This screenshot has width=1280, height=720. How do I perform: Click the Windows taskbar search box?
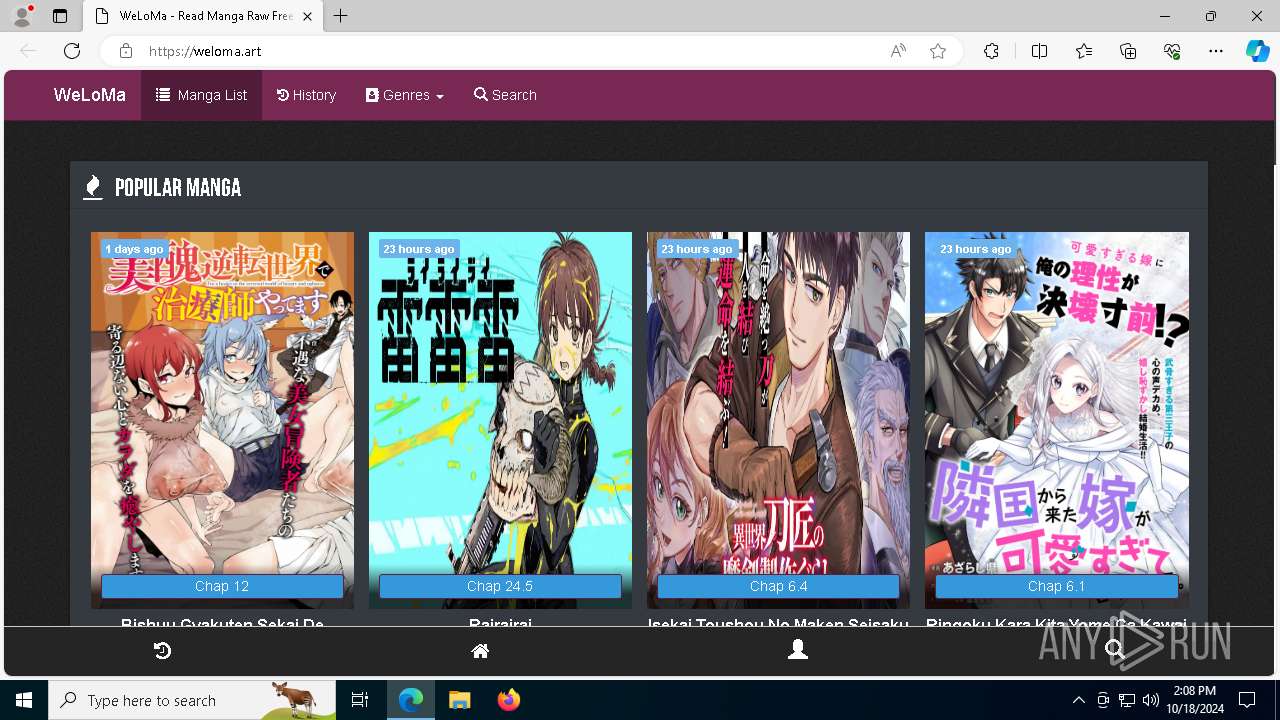pyautogui.click(x=192, y=700)
